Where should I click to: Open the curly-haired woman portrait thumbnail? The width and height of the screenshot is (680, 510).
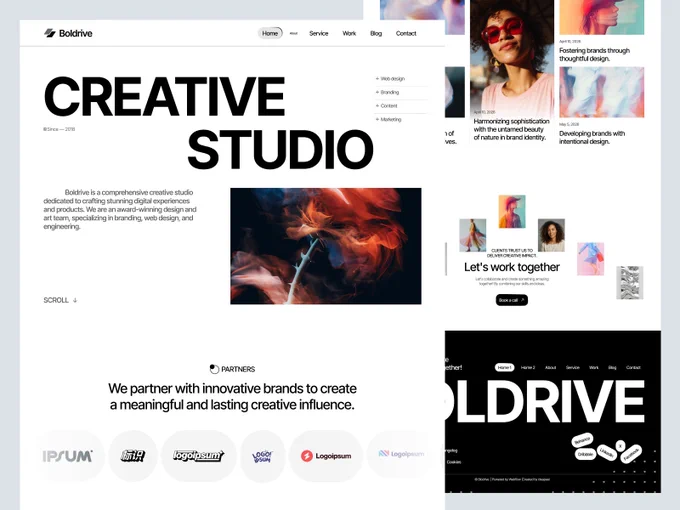pos(551,235)
